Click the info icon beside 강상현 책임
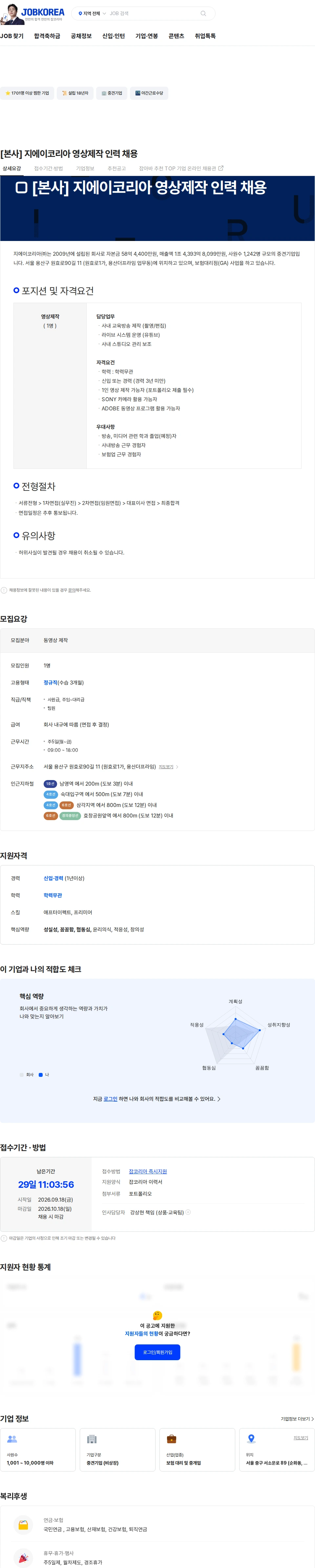The height and width of the screenshot is (1568, 315). point(188,1211)
